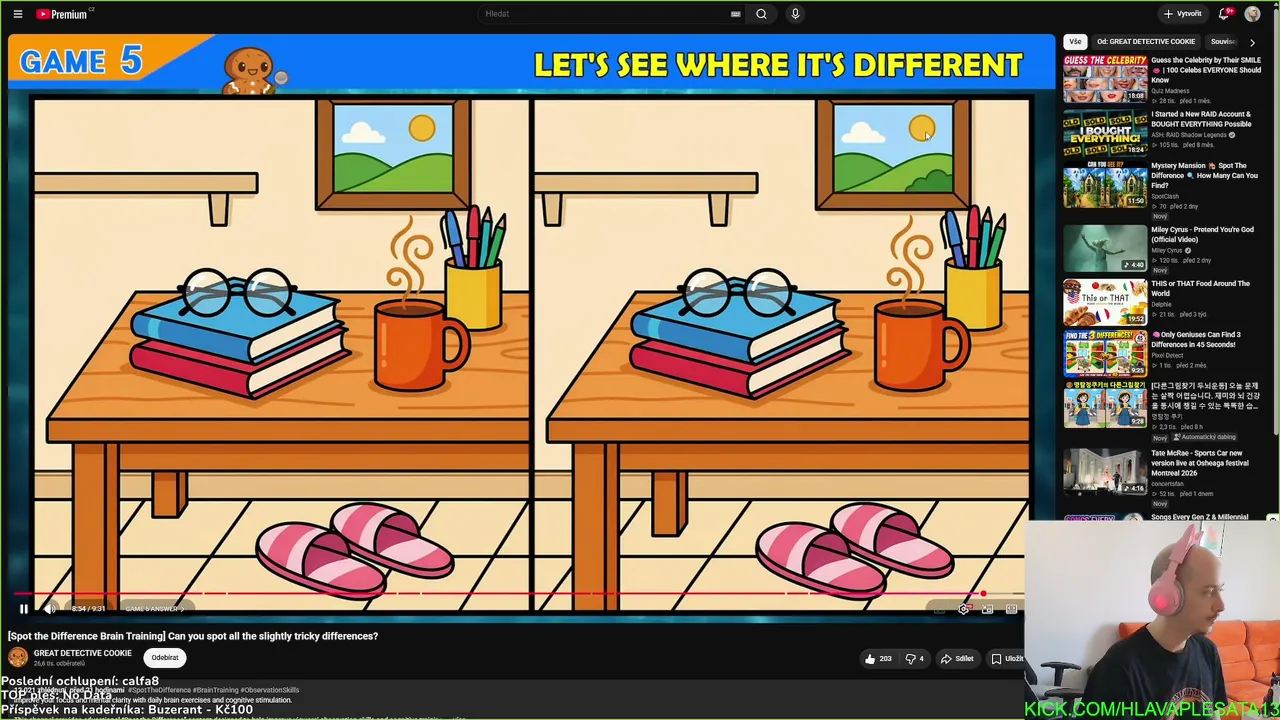Open the GREAT DETECTIVE COOKIE channel name
1280x720 pixels.
[x=83, y=653]
